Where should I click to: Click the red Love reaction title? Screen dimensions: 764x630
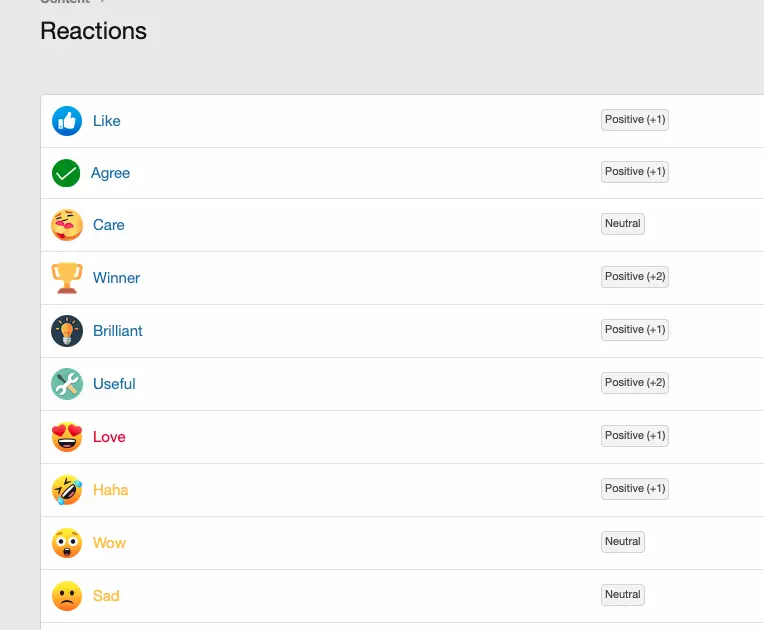click(109, 437)
